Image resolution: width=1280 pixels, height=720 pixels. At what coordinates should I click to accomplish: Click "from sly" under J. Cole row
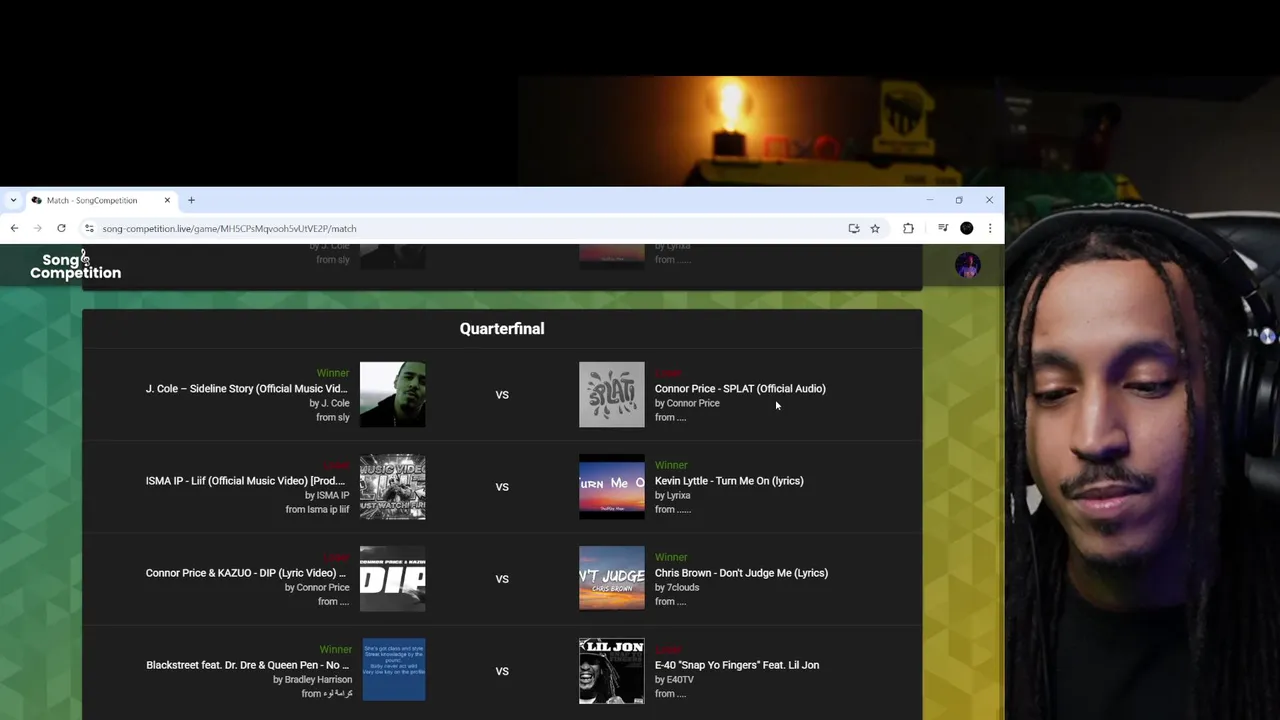pos(333,417)
